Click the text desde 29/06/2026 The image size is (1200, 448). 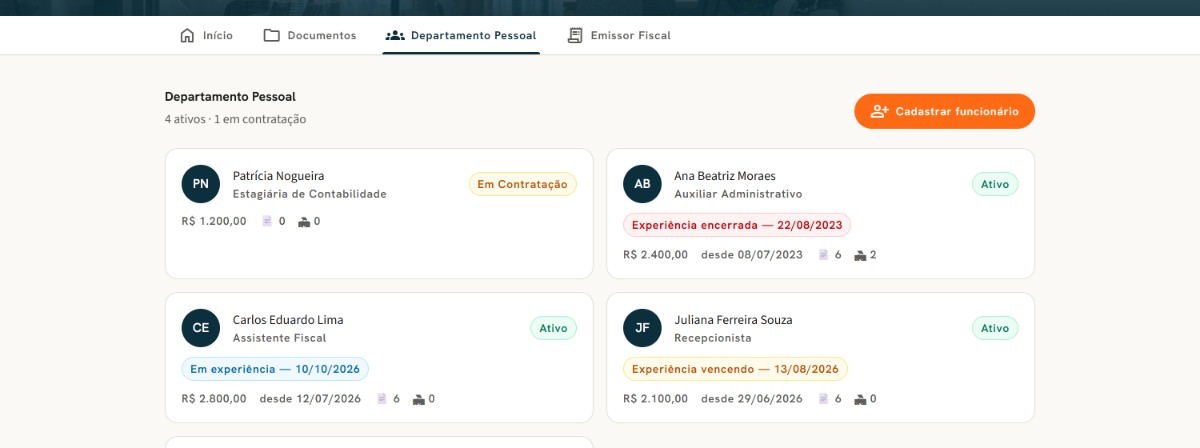pos(752,399)
